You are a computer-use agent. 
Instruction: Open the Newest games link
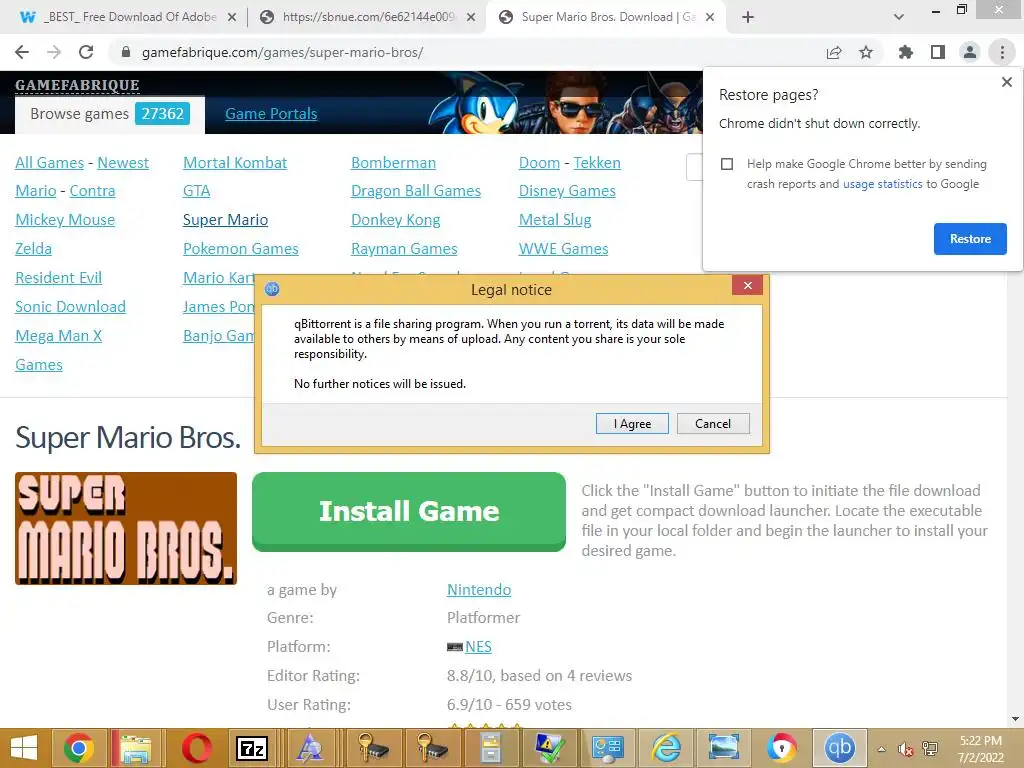click(123, 163)
